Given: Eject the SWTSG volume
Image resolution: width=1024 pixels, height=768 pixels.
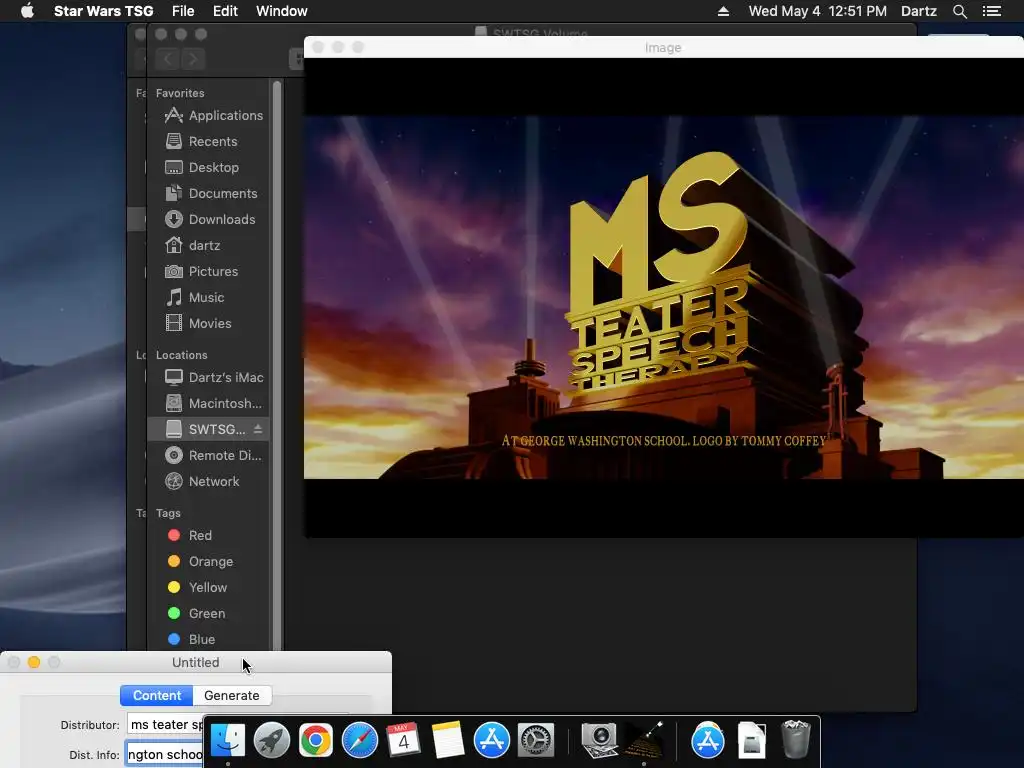Looking at the screenshot, I should [x=258, y=429].
